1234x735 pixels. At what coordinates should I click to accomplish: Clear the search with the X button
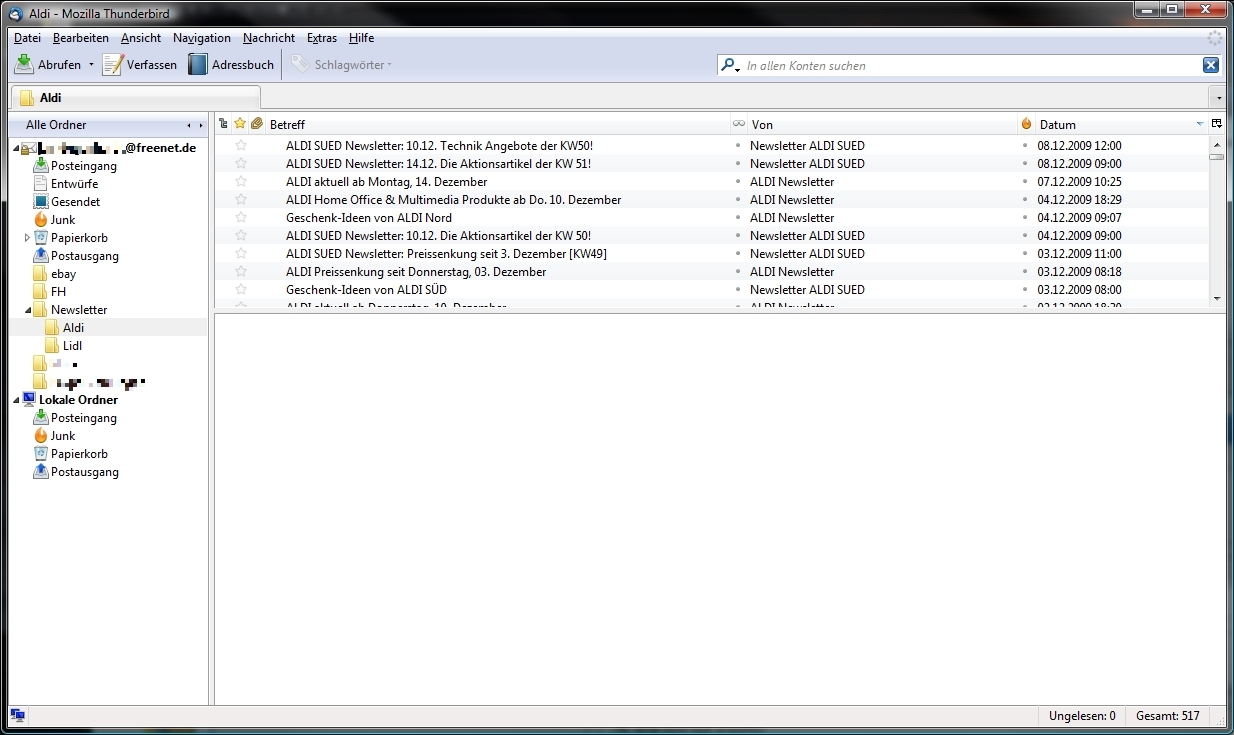point(1210,65)
